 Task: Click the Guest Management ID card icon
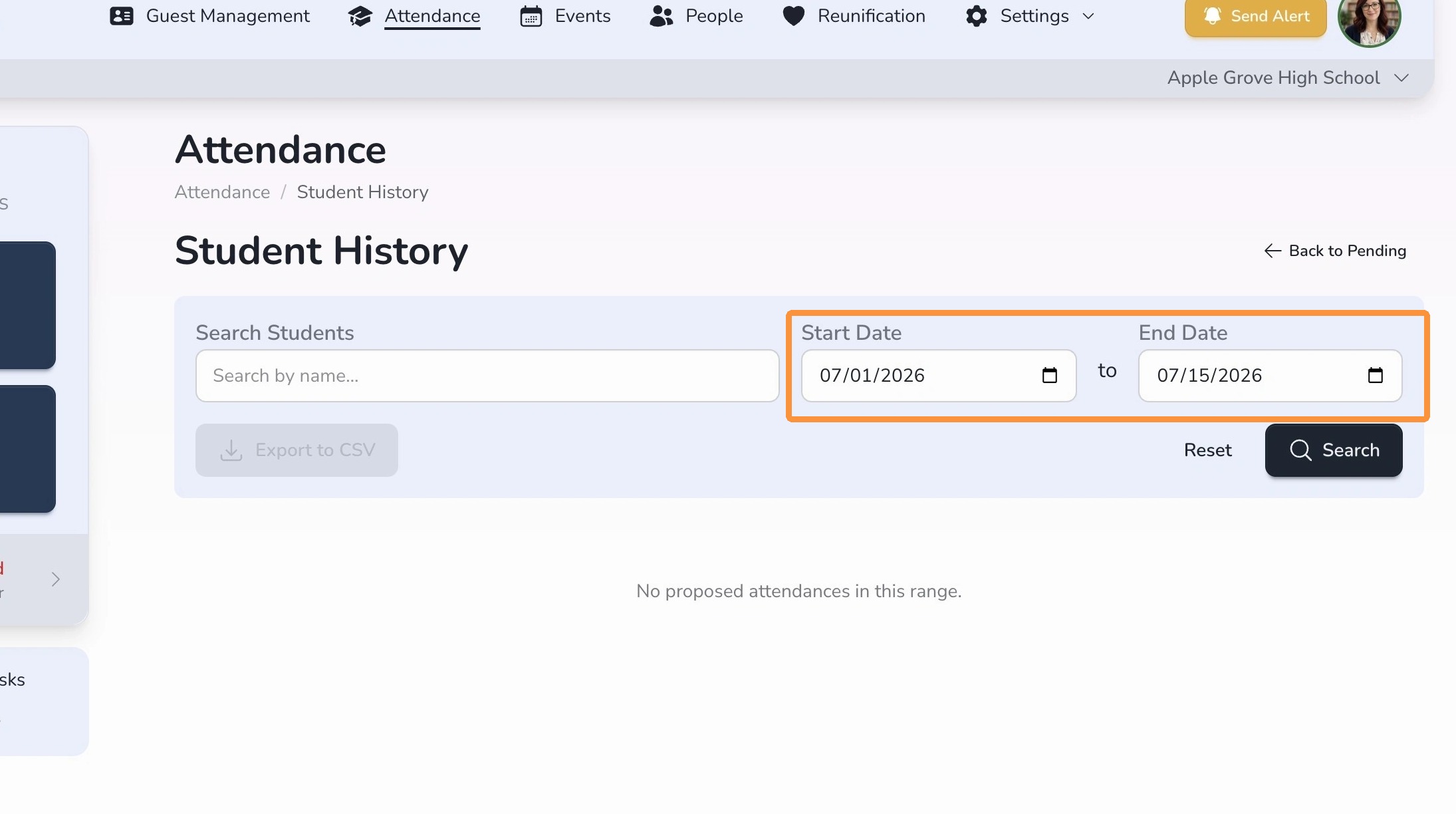[121, 16]
